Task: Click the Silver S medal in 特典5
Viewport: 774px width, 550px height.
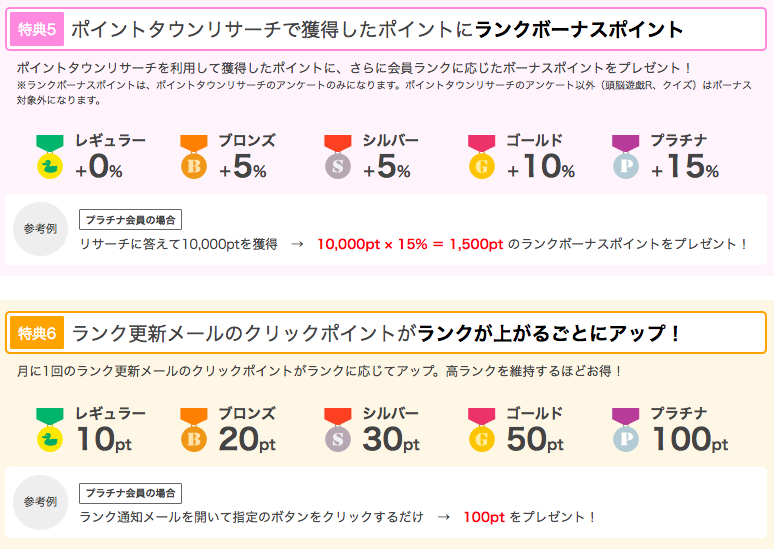Action: pos(338,157)
